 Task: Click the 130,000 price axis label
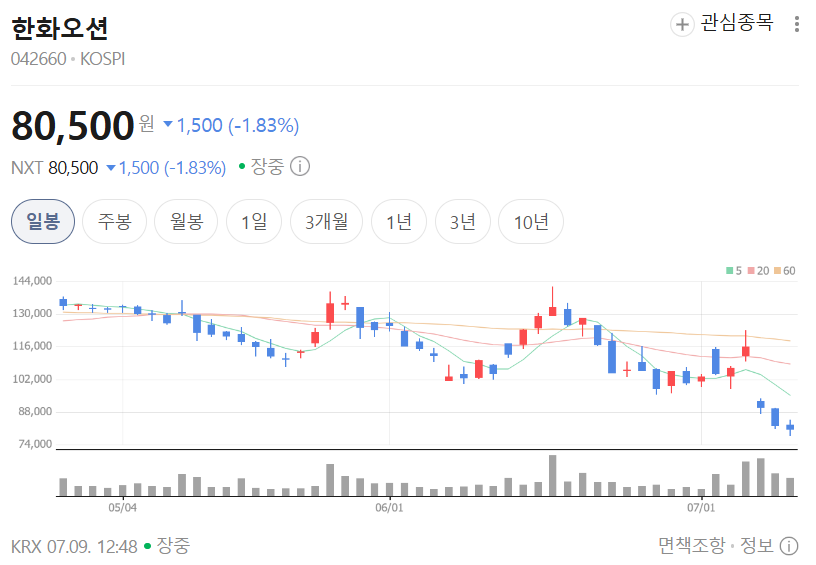pyautogui.click(x=32, y=314)
